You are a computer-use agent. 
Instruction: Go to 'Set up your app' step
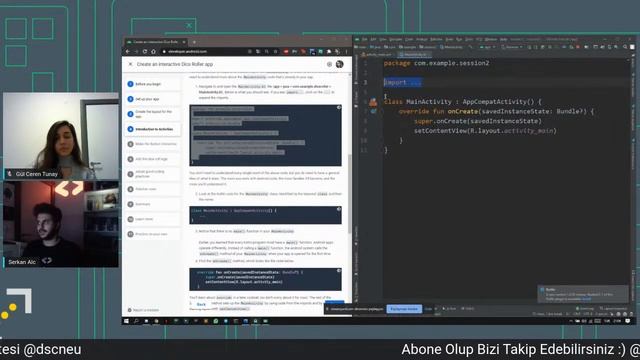pos(153,99)
